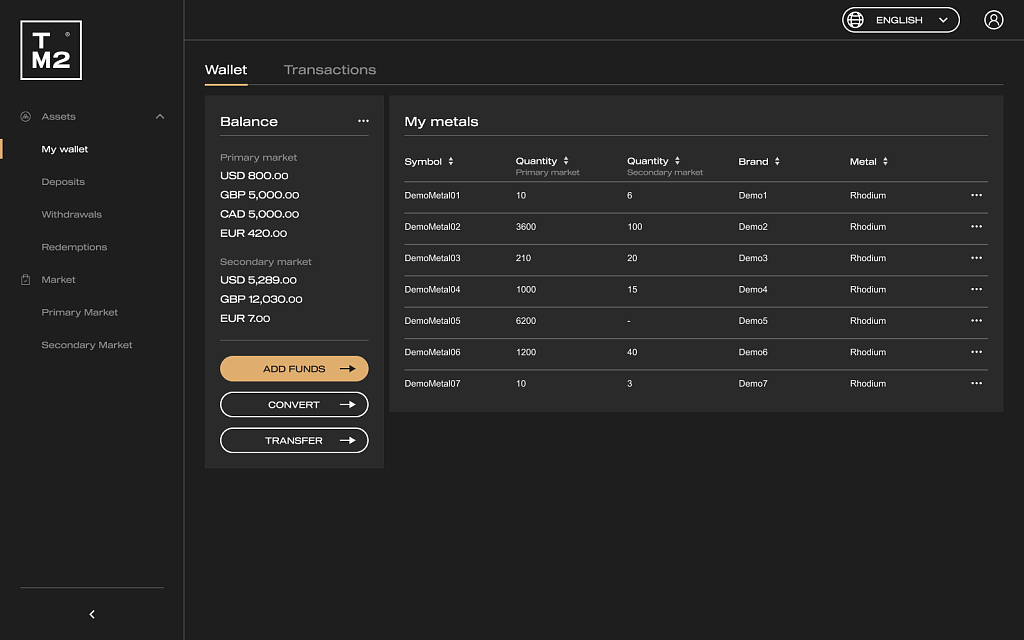Click secondary balance EUR 7.00
The image size is (1024, 640).
pos(245,318)
